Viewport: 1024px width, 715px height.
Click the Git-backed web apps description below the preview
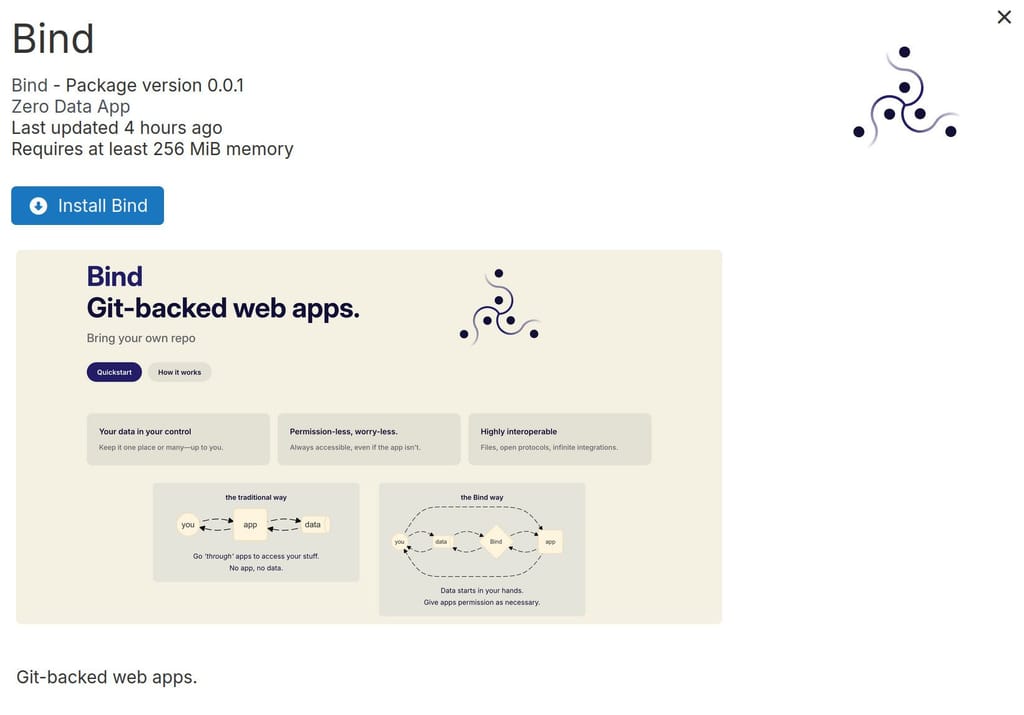107,677
